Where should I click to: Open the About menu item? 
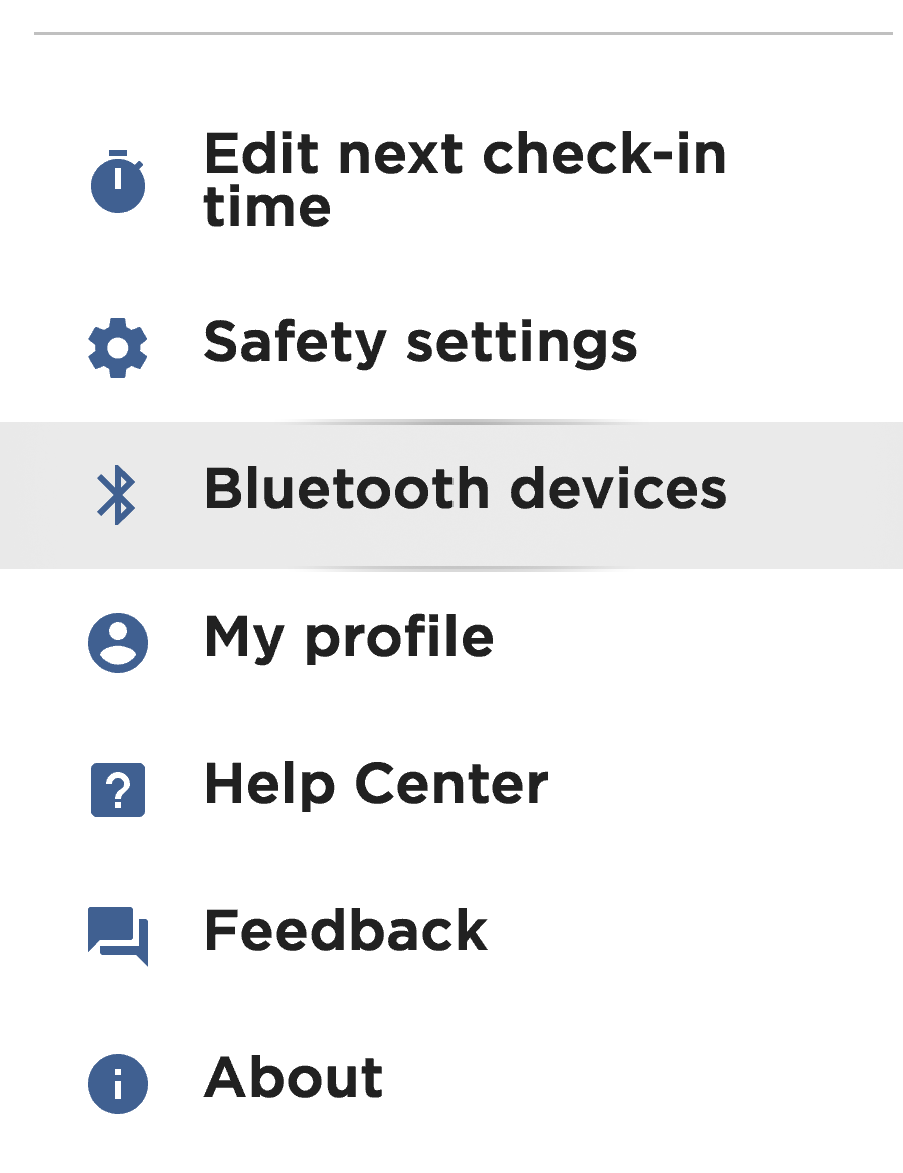coord(293,1078)
